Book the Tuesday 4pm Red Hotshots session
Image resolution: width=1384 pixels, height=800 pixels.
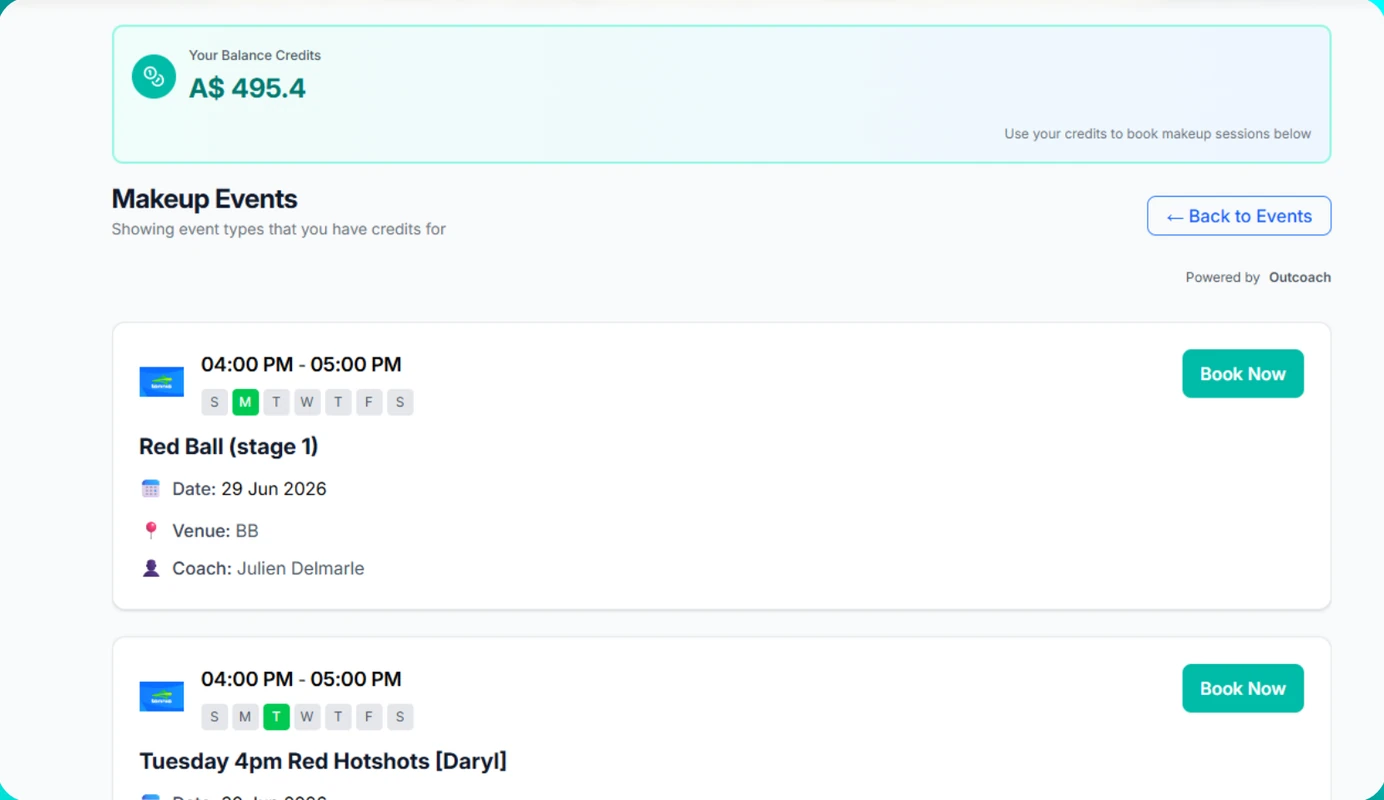tap(1243, 689)
